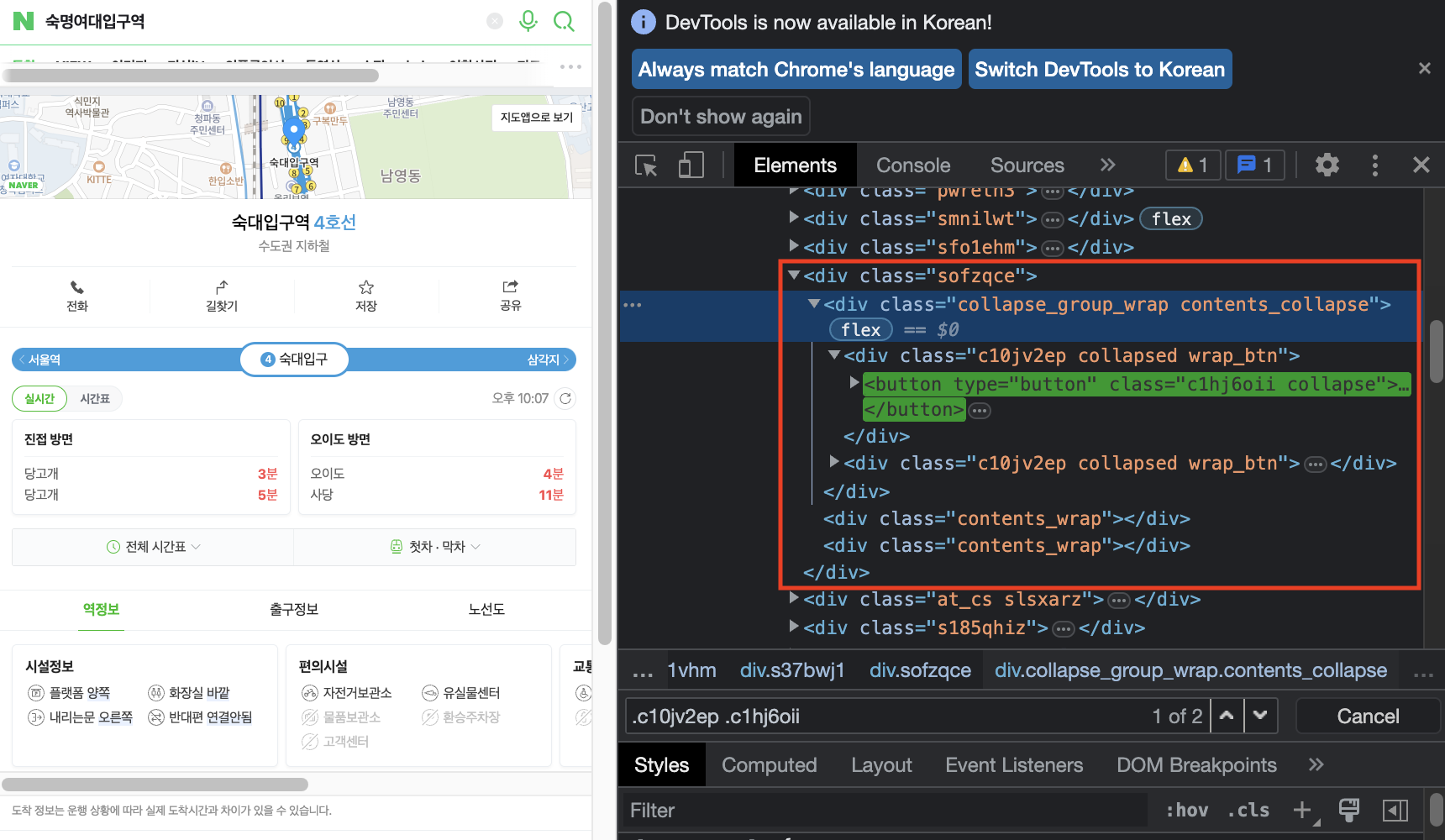This screenshot has height=840, width=1445.
Task: Go to next station 삼각지
Action: coord(548,360)
